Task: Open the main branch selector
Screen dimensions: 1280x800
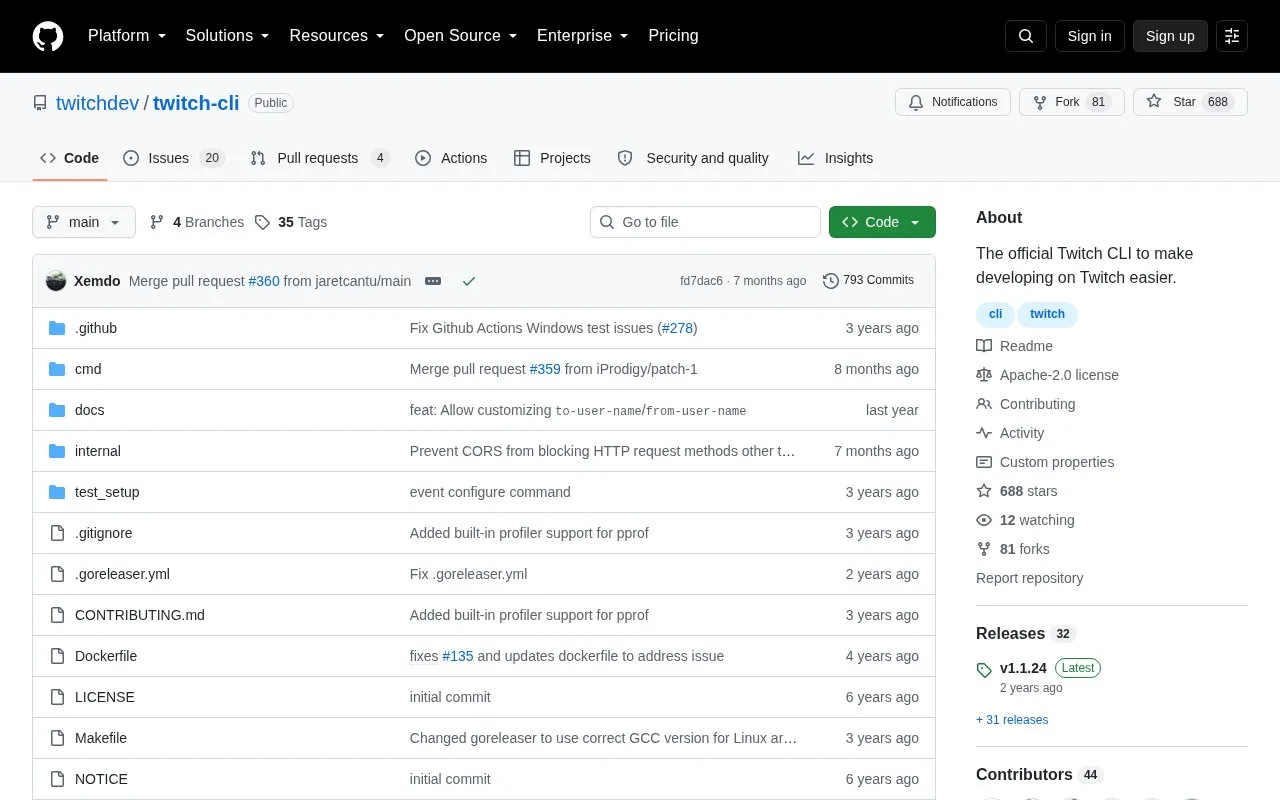Action: [84, 222]
